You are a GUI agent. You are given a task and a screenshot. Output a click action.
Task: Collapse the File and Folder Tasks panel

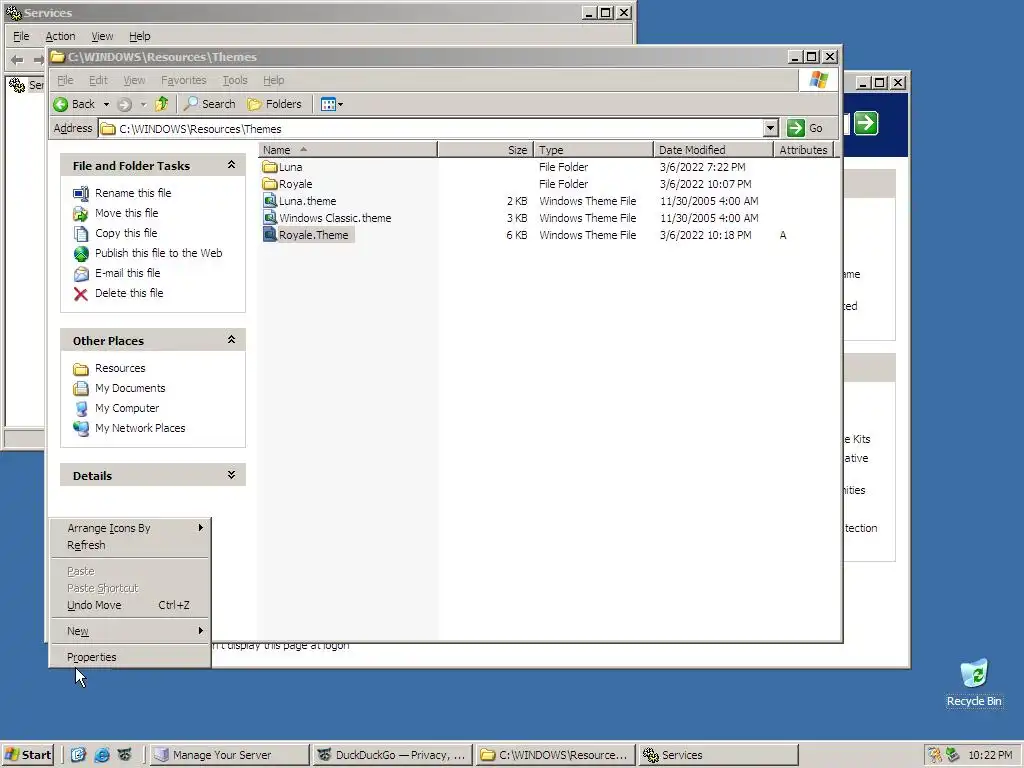[x=231, y=165]
